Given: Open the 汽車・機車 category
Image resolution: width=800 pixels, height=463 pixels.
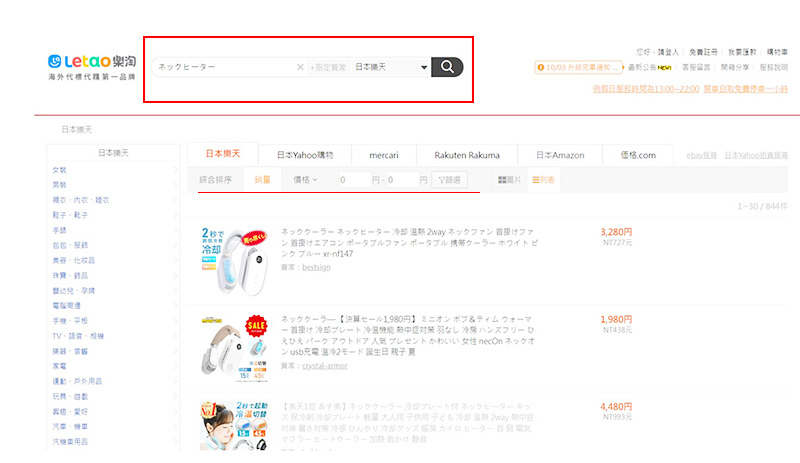Looking at the screenshot, I should 70,426.
